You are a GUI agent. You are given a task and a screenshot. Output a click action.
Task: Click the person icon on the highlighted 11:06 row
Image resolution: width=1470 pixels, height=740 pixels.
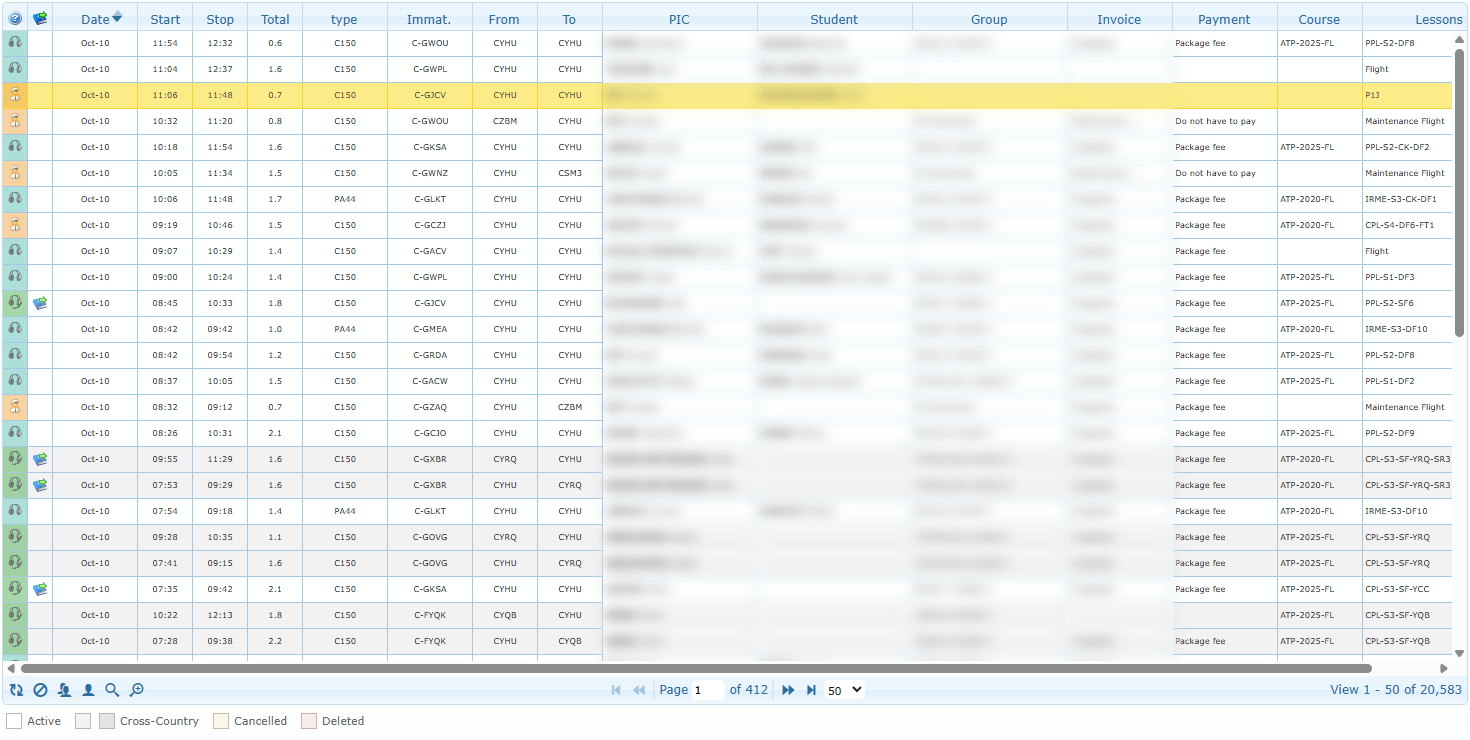point(15,95)
